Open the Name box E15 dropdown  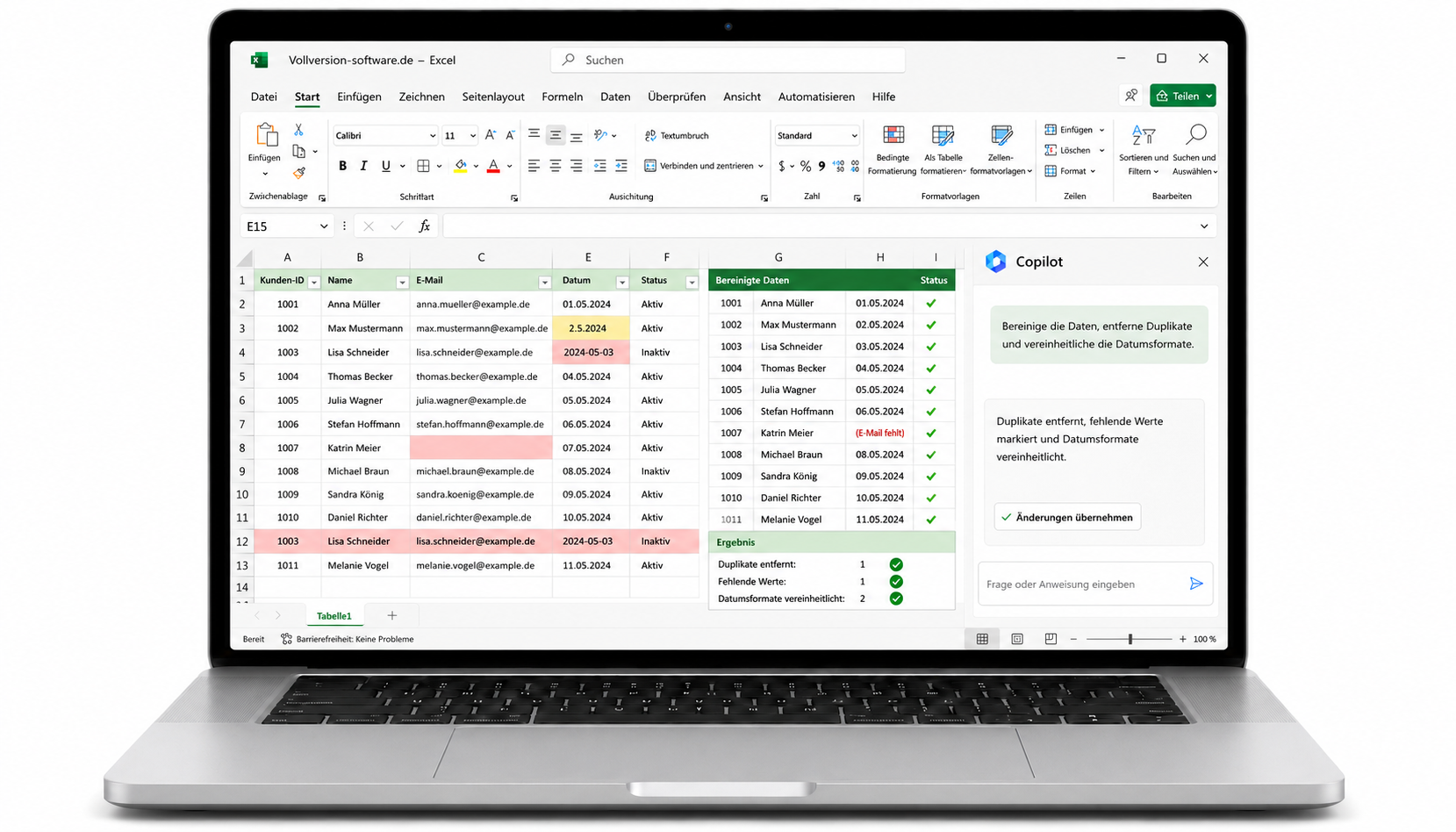point(323,226)
